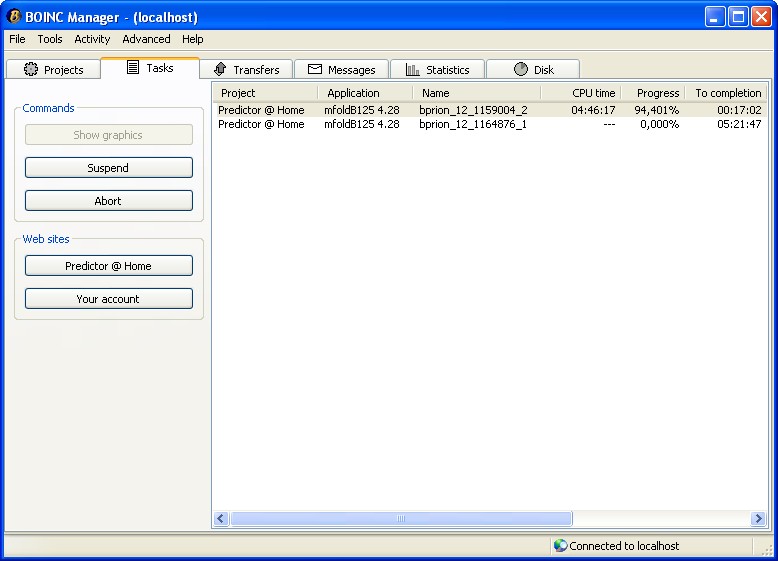Click the globe connection icon in status bar
The image size is (778, 561).
pos(560,546)
